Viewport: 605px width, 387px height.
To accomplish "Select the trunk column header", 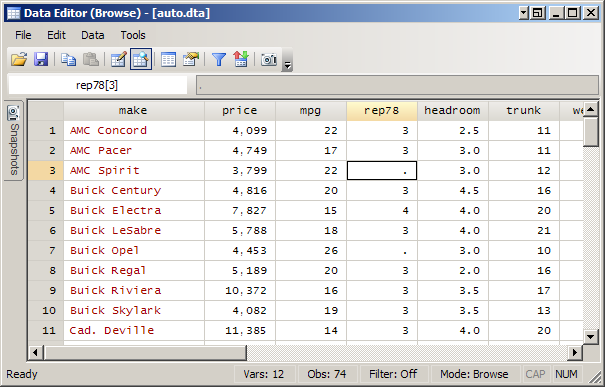I will tap(524, 111).
